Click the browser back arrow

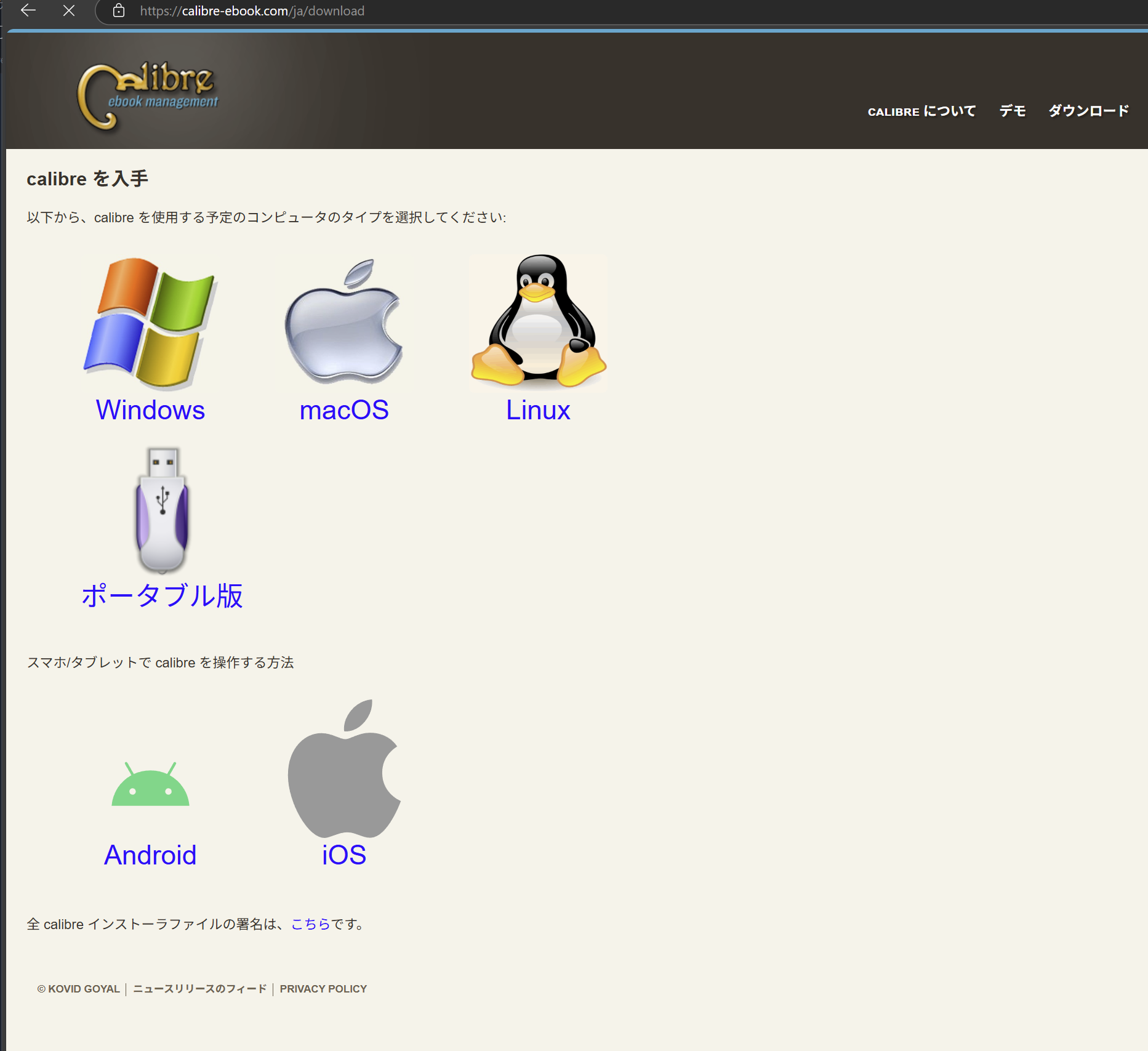pyautogui.click(x=28, y=10)
